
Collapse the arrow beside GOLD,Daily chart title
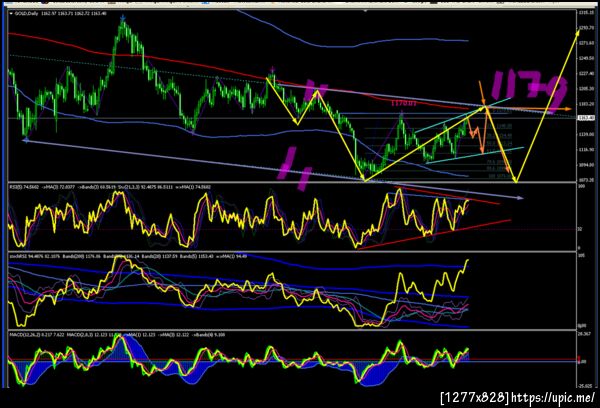[11, 13]
